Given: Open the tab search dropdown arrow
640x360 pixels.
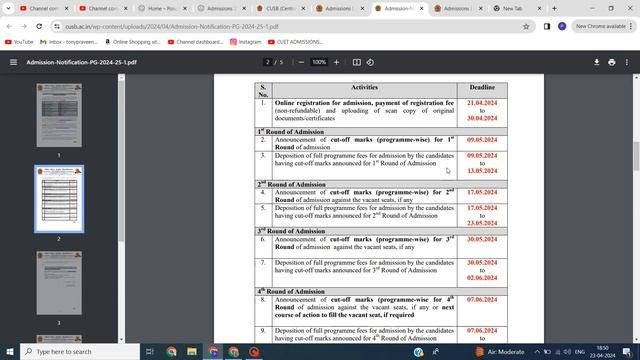Looking at the screenshot, I should pos(8,8).
